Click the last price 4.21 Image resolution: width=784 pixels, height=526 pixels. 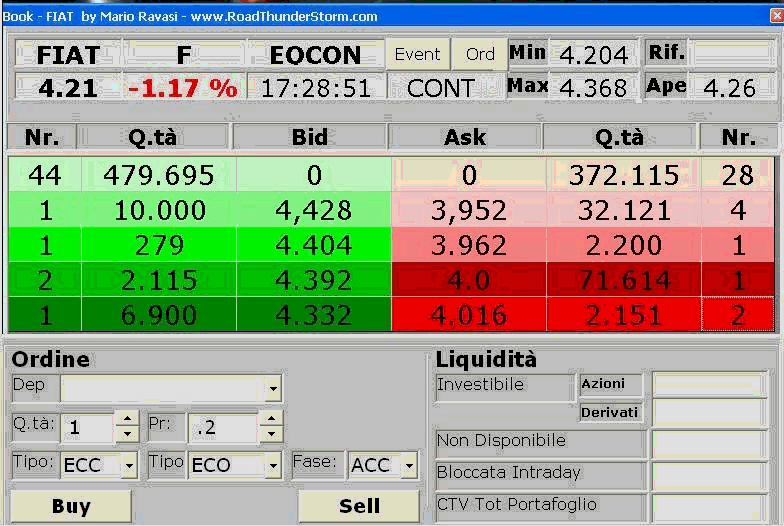[68, 88]
